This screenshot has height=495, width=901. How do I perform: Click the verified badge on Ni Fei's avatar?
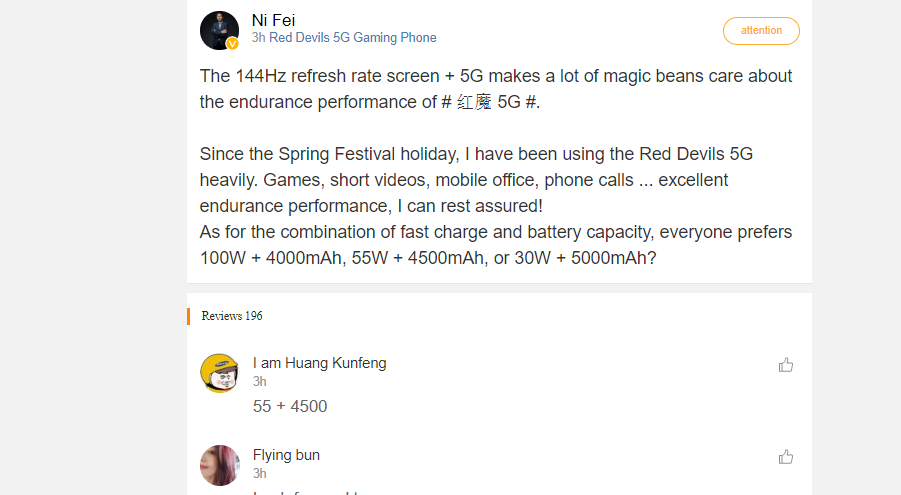pos(233,44)
